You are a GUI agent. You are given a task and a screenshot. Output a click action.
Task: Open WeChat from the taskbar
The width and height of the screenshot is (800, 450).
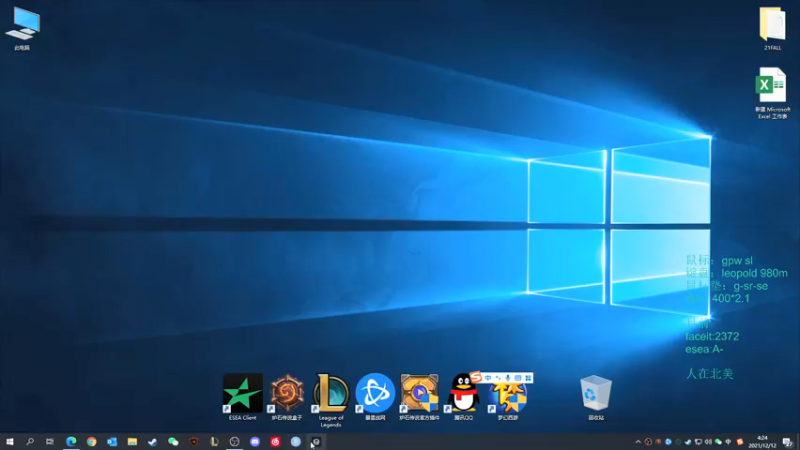point(173,442)
